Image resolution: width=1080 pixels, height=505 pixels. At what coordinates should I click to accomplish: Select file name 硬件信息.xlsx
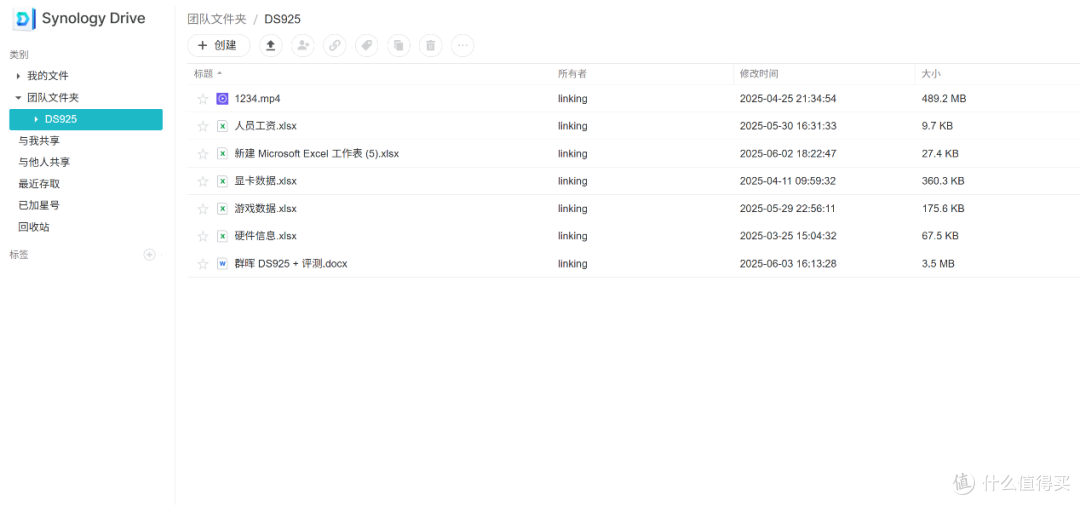[x=266, y=236]
